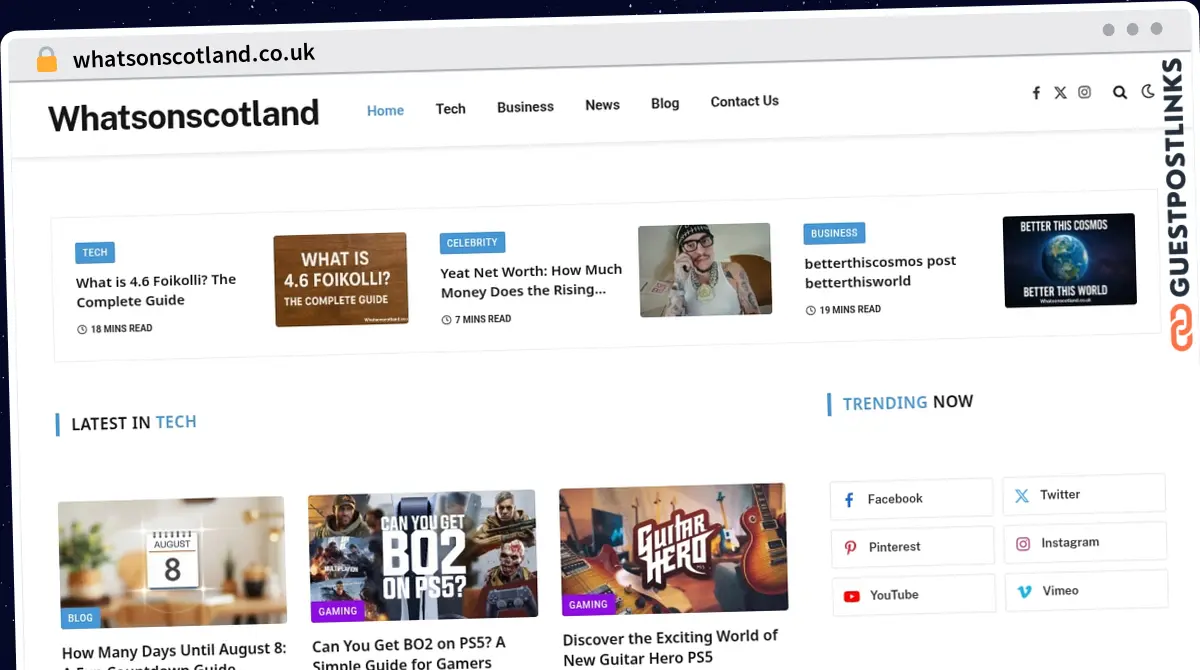1200x670 pixels.
Task: Click the padlock icon in address bar
Action: click(x=47, y=60)
